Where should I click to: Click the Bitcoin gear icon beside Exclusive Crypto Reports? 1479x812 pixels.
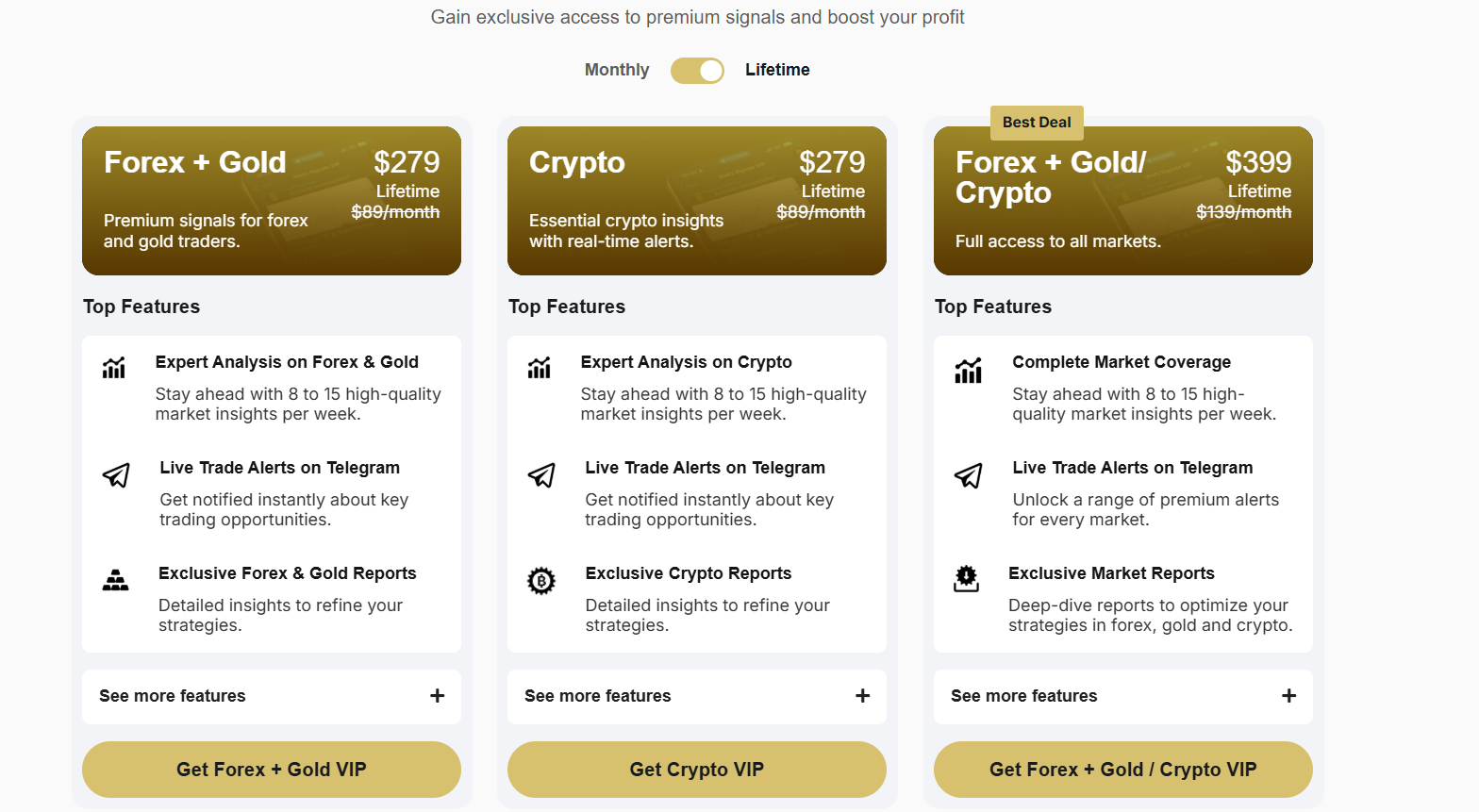pos(540,579)
